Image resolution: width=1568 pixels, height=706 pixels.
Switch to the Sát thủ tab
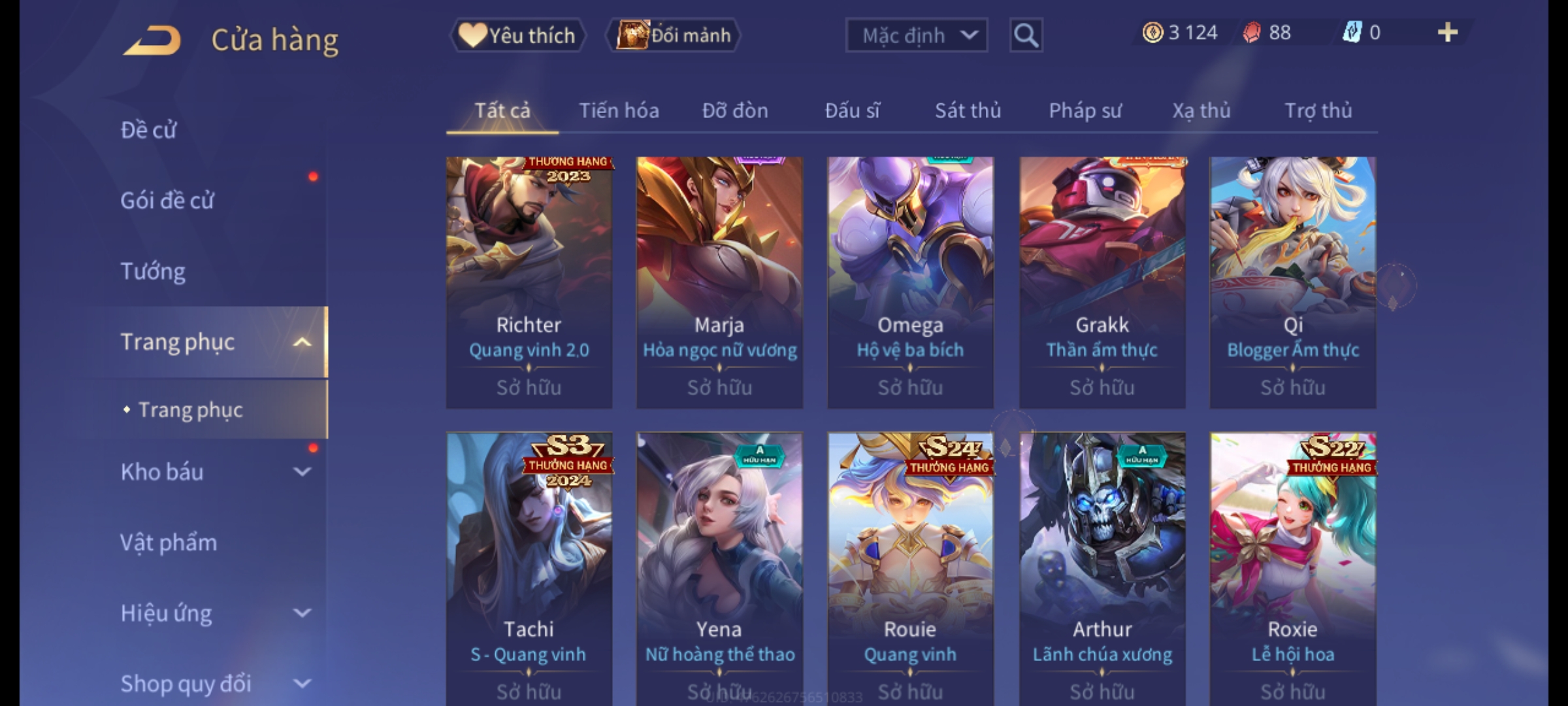(968, 110)
